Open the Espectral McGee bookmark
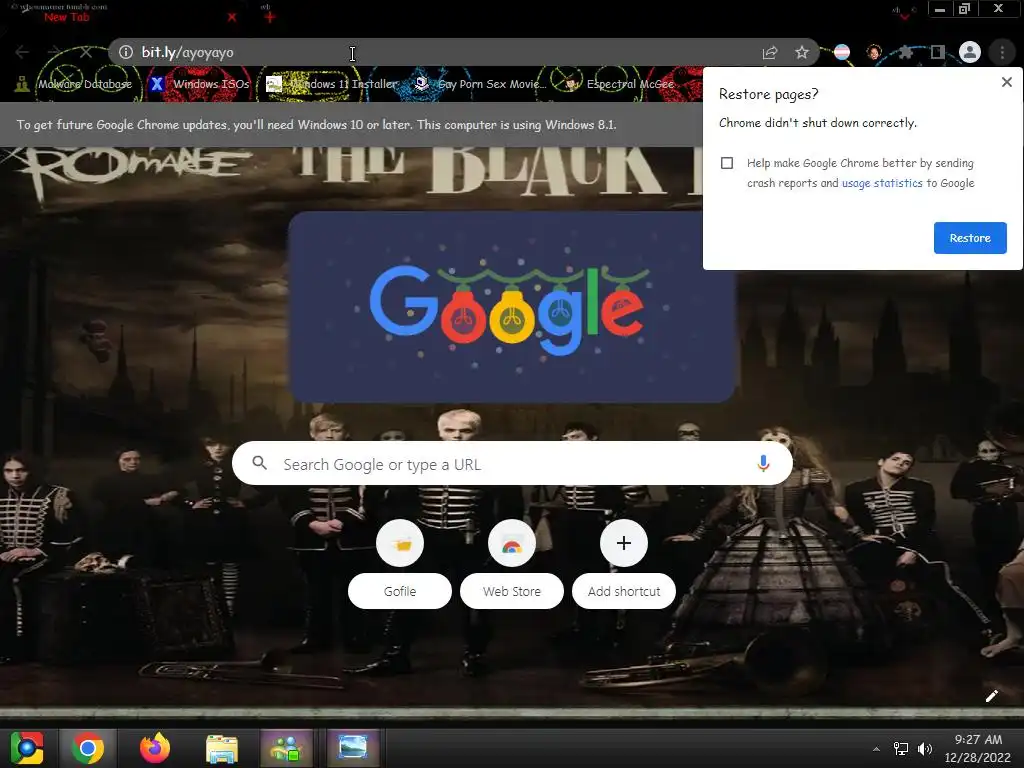Viewport: 1024px width, 768px height. (620, 84)
